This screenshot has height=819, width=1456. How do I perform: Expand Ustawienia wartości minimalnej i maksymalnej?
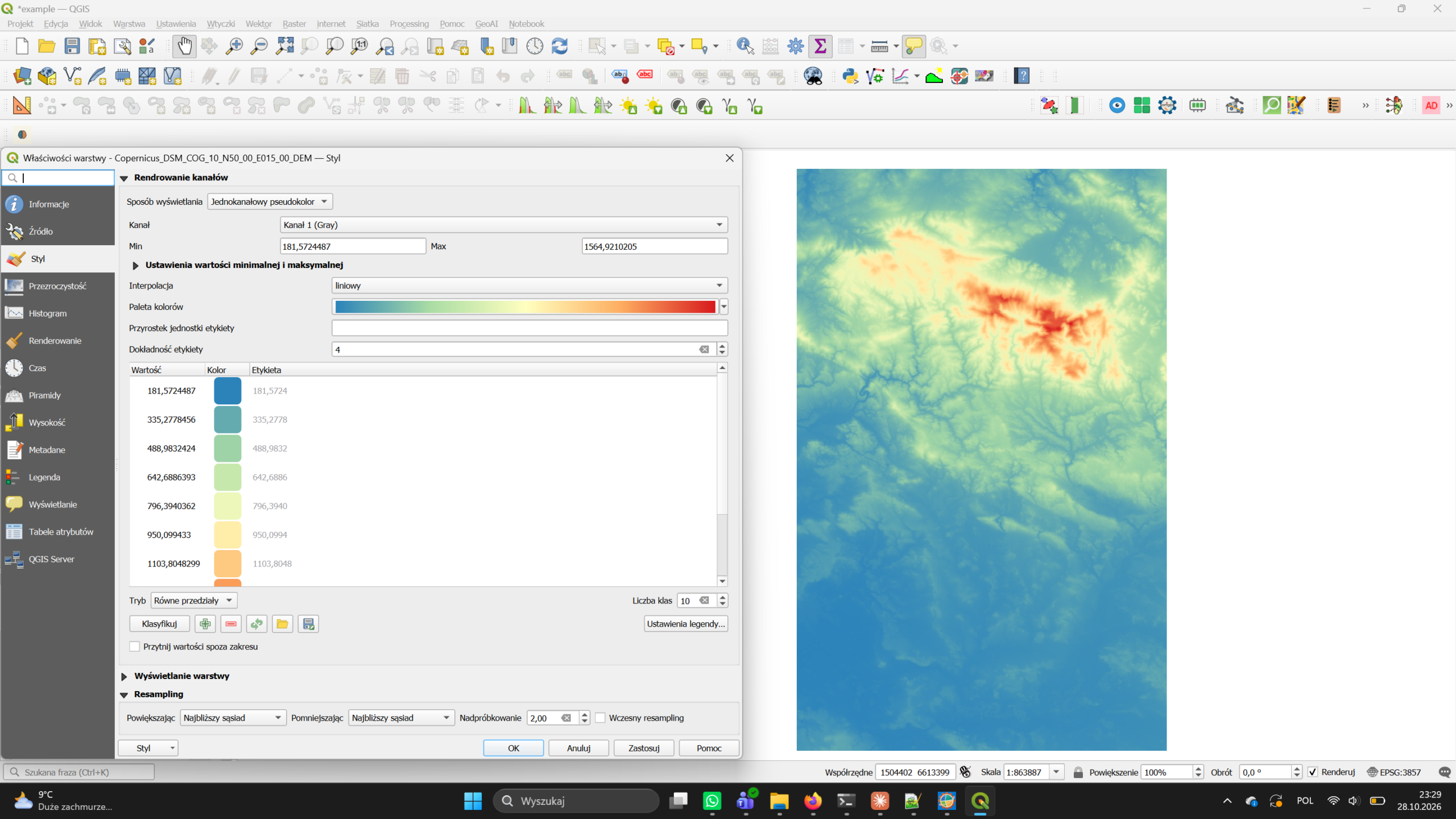coord(135,265)
